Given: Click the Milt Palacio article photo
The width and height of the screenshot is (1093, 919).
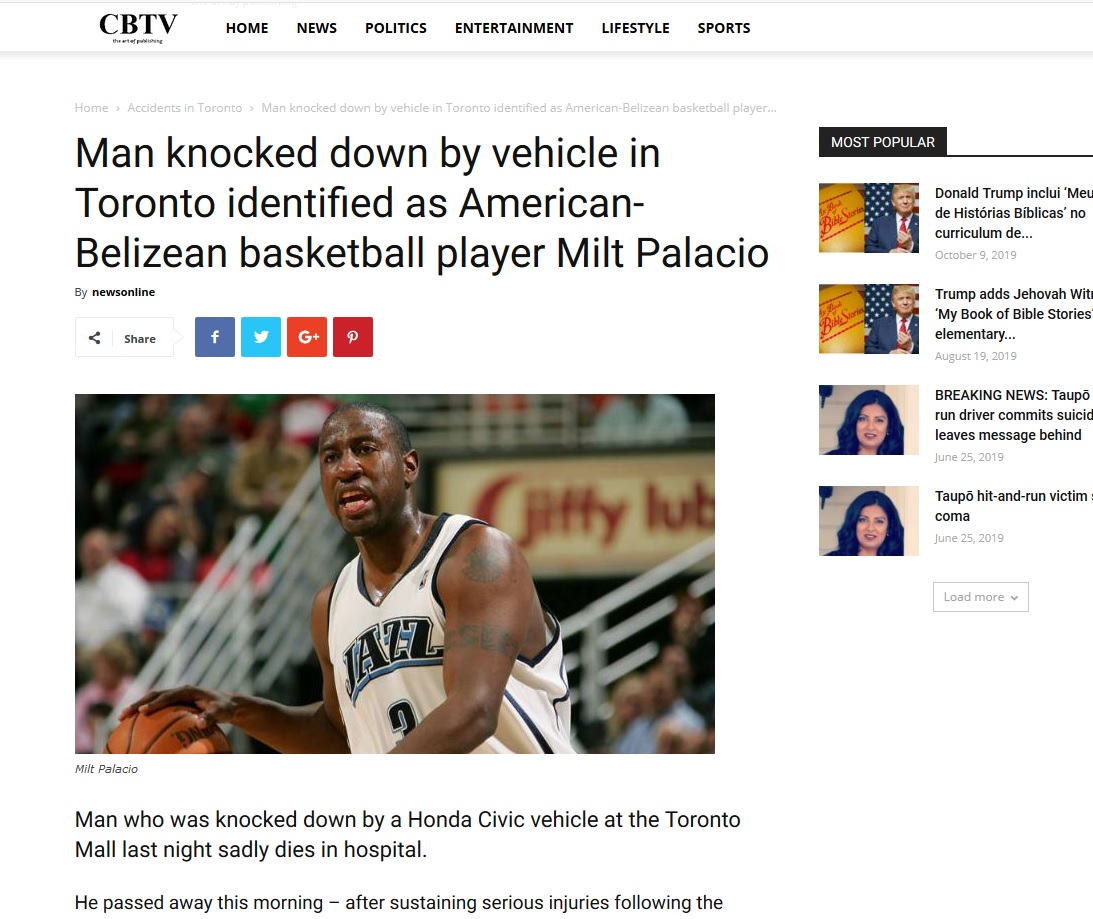Looking at the screenshot, I should pos(395,573).
